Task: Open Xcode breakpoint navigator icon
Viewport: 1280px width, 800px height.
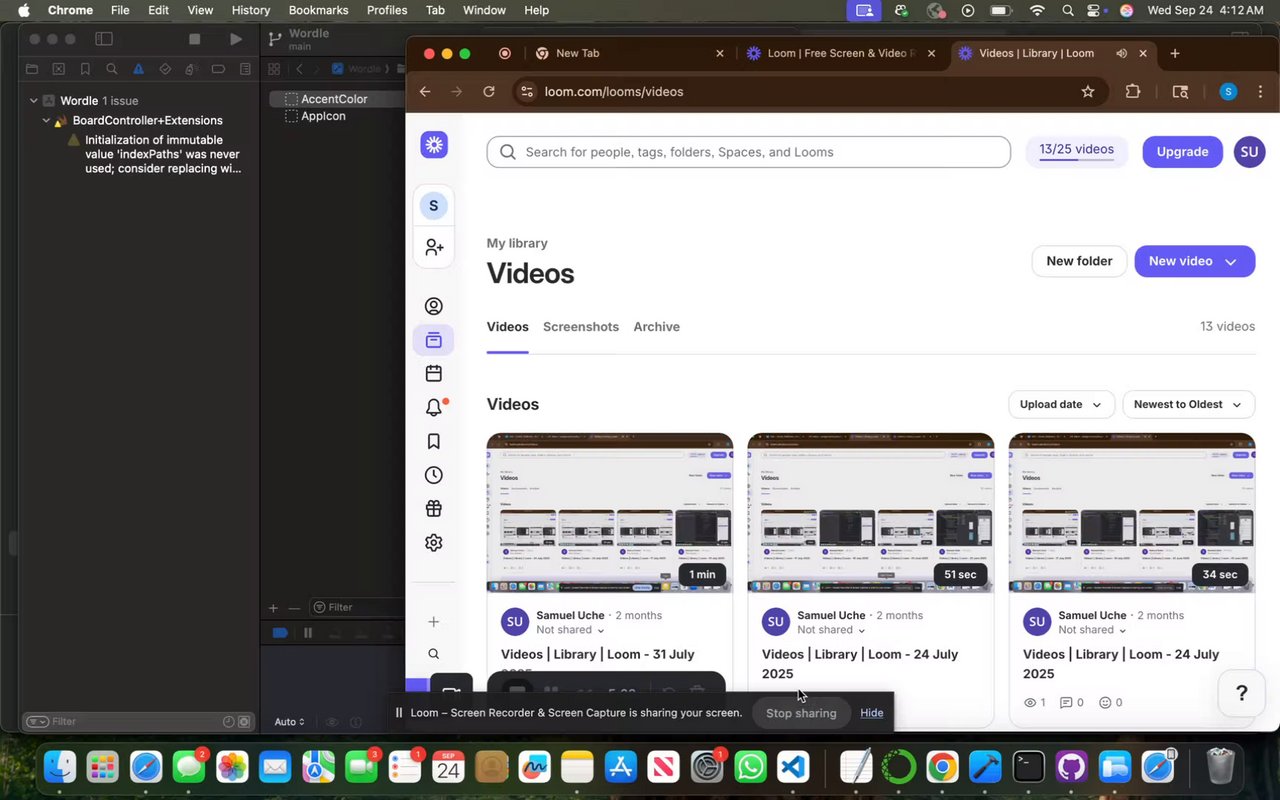Action: [x=218, y=69]
